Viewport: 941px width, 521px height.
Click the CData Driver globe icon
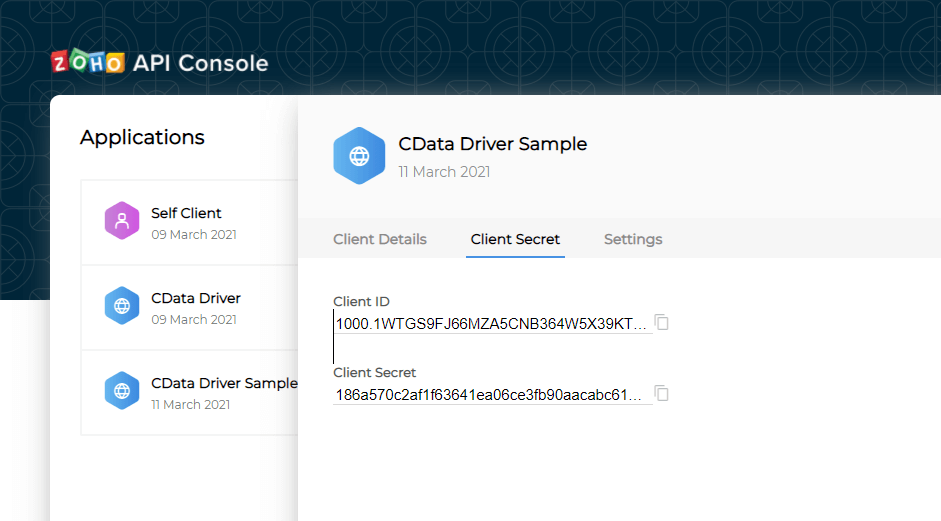click(122, 306)
